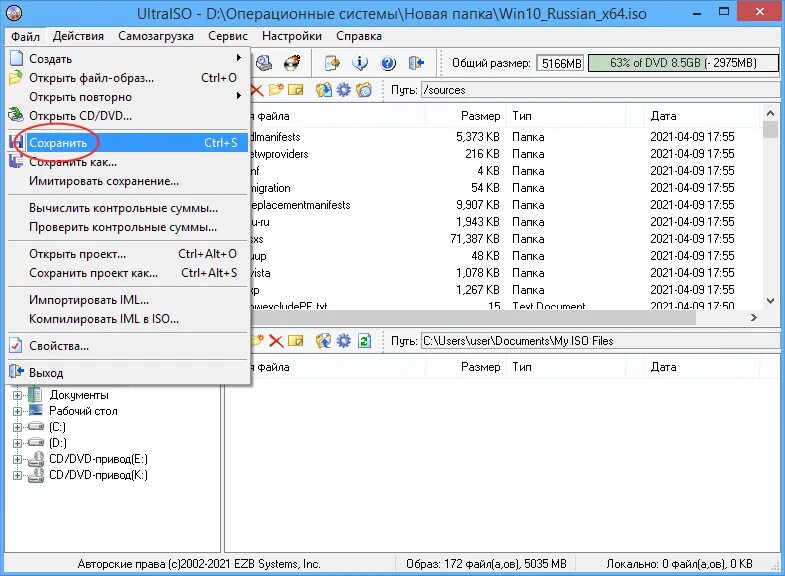The image size is (785, 576).
Task: Expand the CD/DVD-привод(E:) node
Action: pos(17,459)
